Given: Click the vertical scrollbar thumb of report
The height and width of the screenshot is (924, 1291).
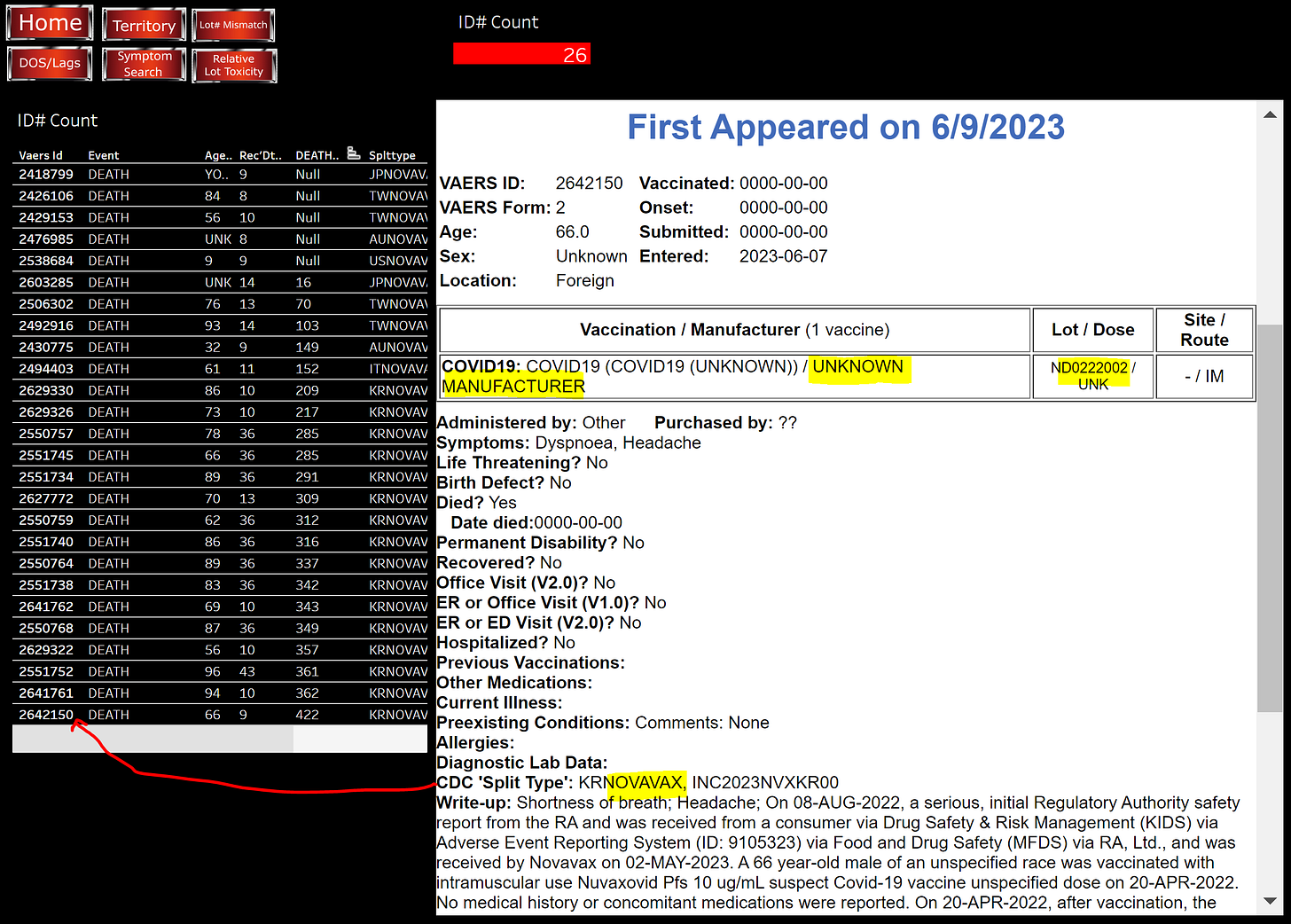Looking at the screenshot, I should (x=1270, y=518).
